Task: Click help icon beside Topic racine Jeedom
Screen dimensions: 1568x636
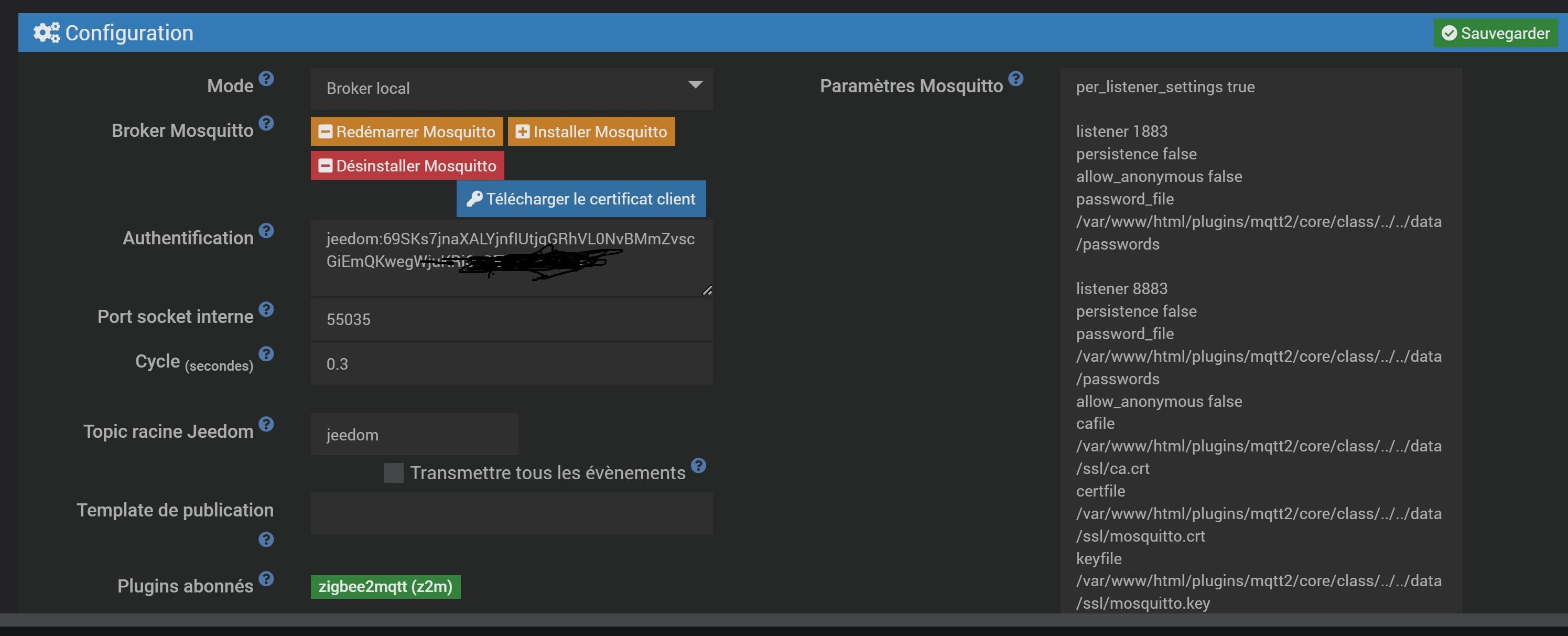Action: coord(266,424)
